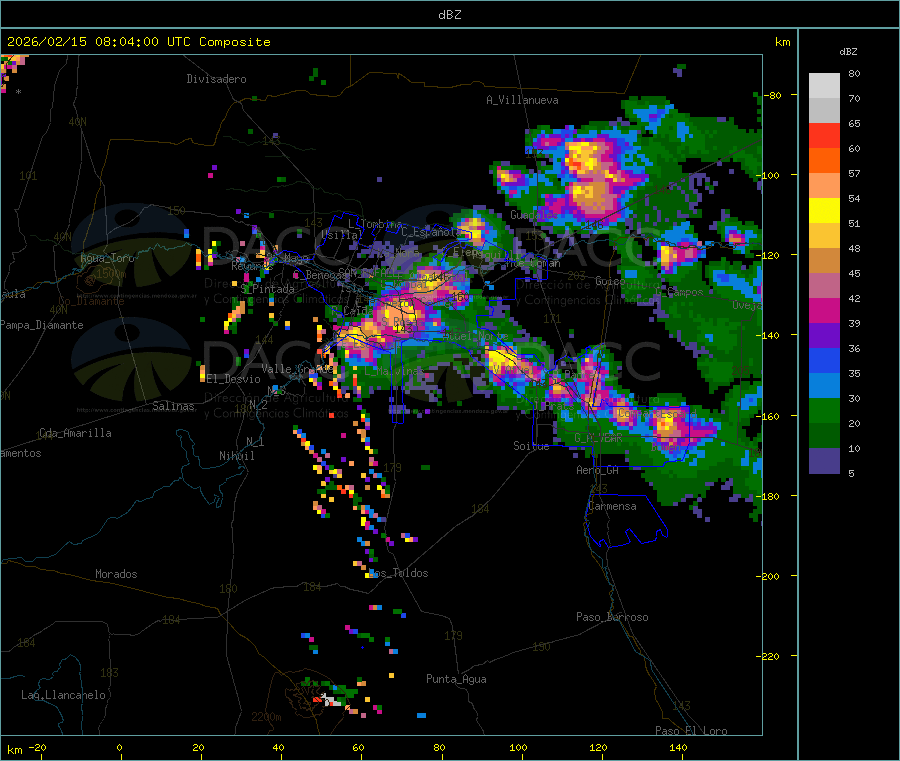
Task: Click the Morados map label
Action: [x=116, y=574]
